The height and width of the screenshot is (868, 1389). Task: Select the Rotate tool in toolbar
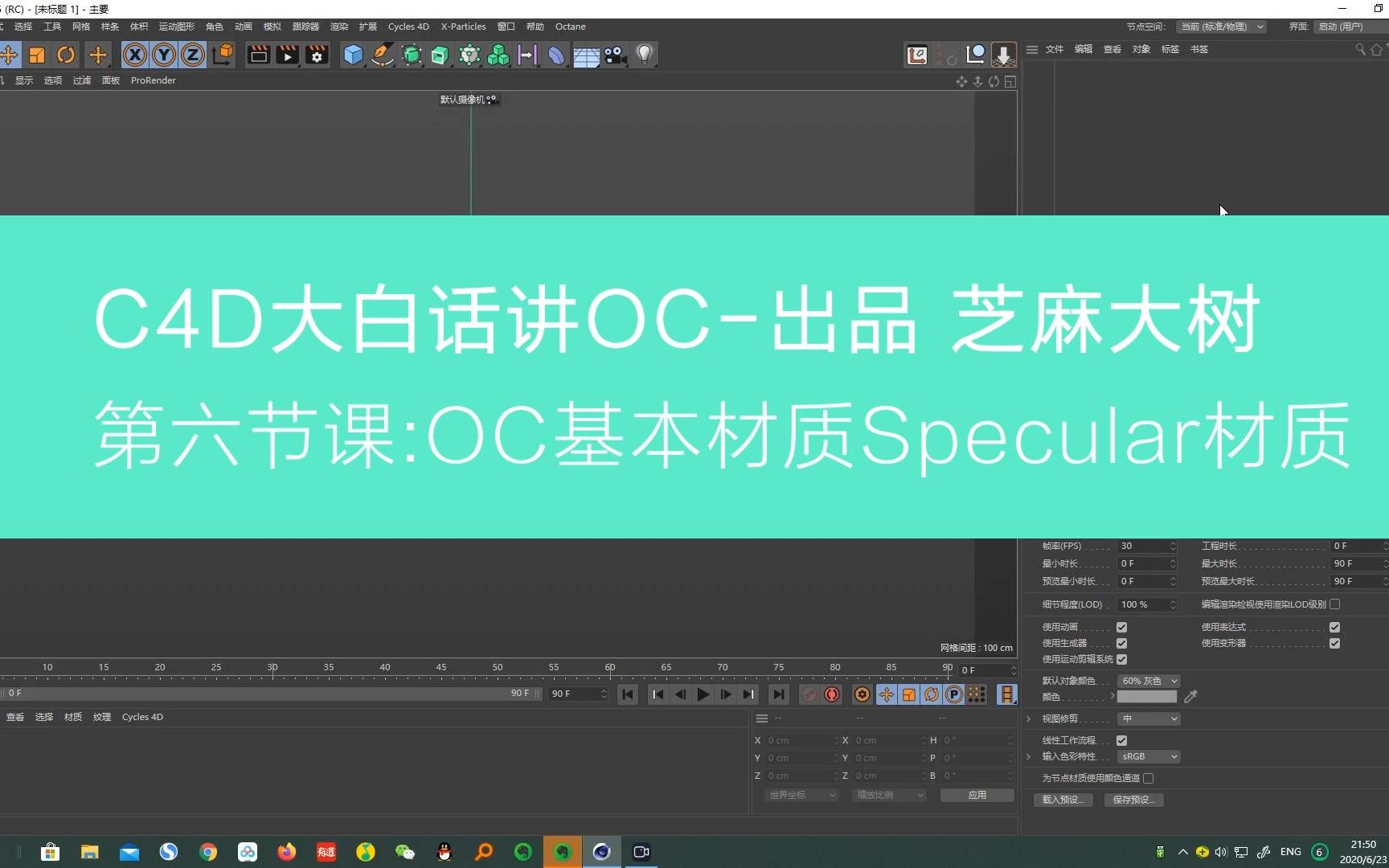click(x=66, y=55)
